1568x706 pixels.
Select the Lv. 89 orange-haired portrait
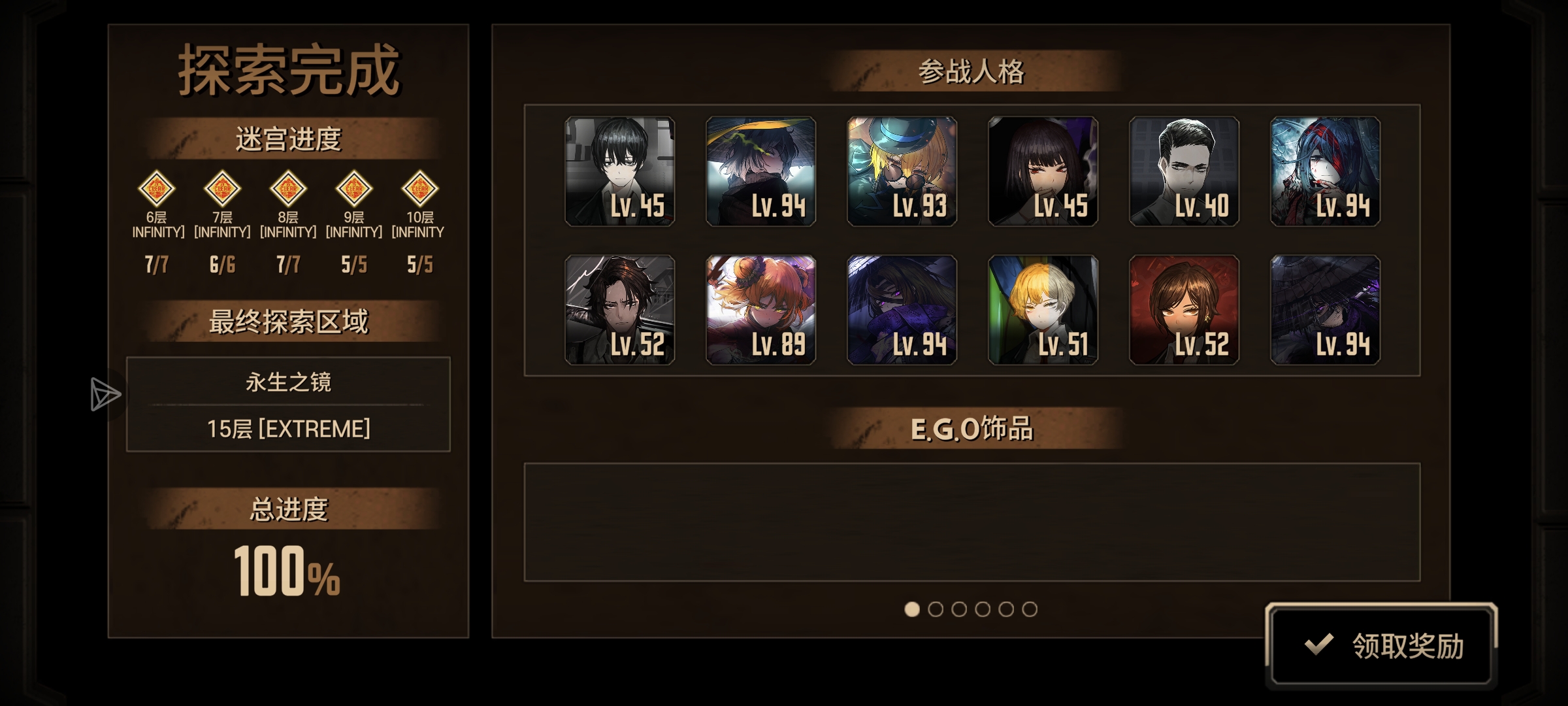pyautogui.click(x=760, y=310)
